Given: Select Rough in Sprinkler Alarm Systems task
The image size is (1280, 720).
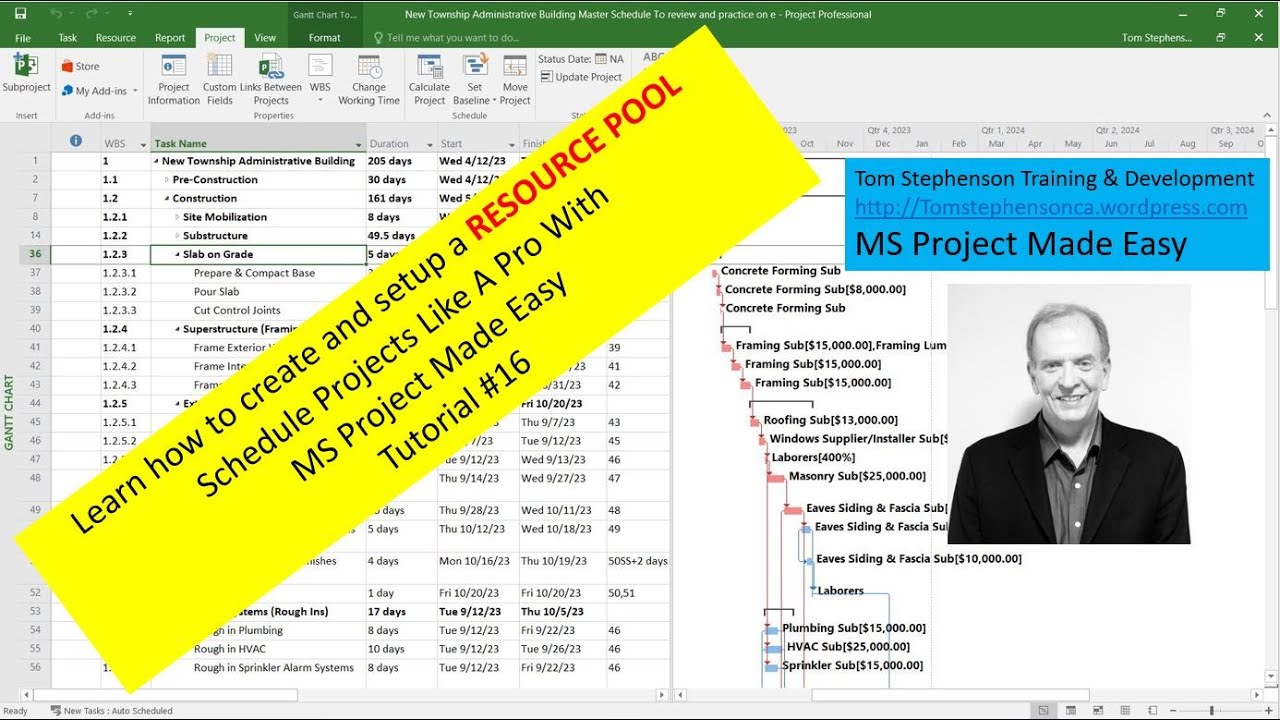Looking at the screenshot, I should (273, 668).
